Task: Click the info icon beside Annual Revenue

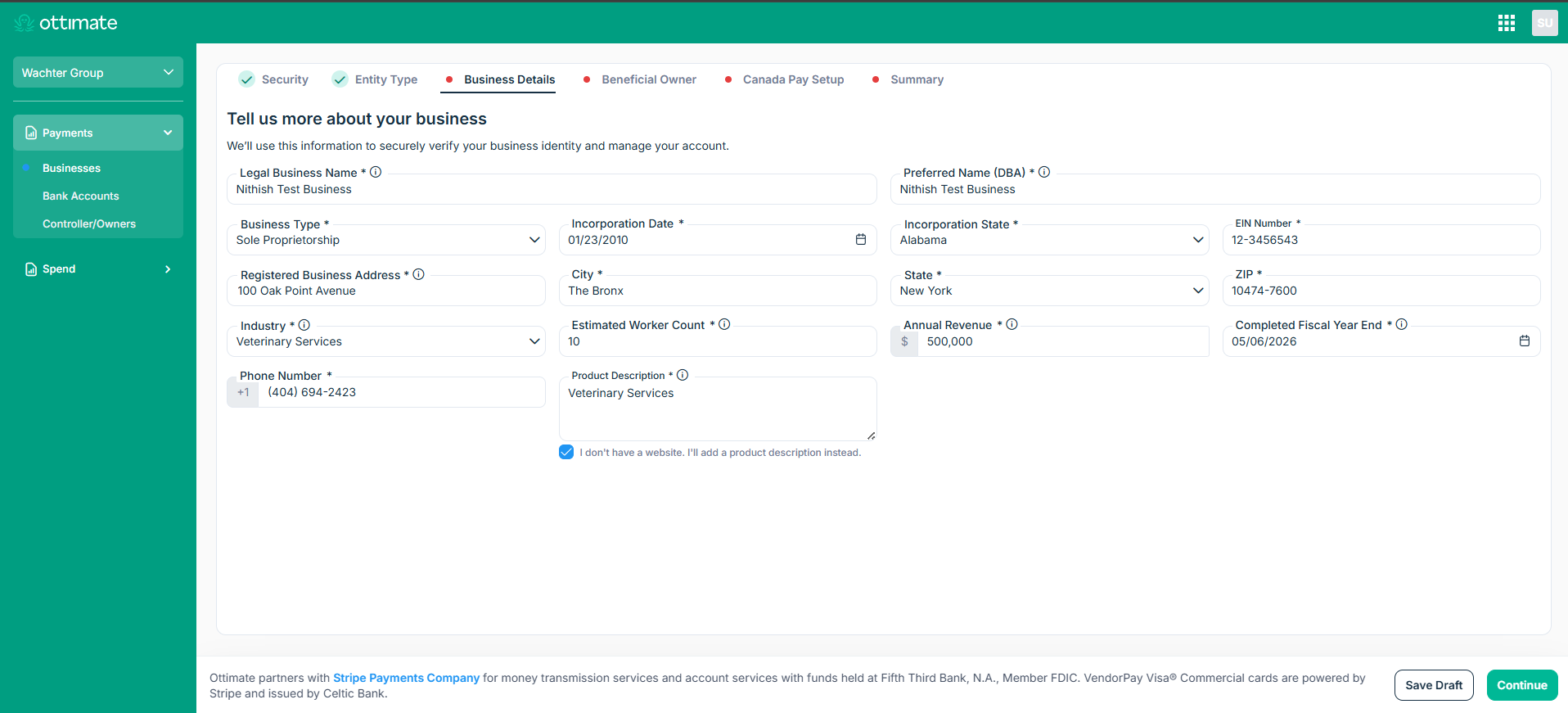Action: coord(1012,324)
